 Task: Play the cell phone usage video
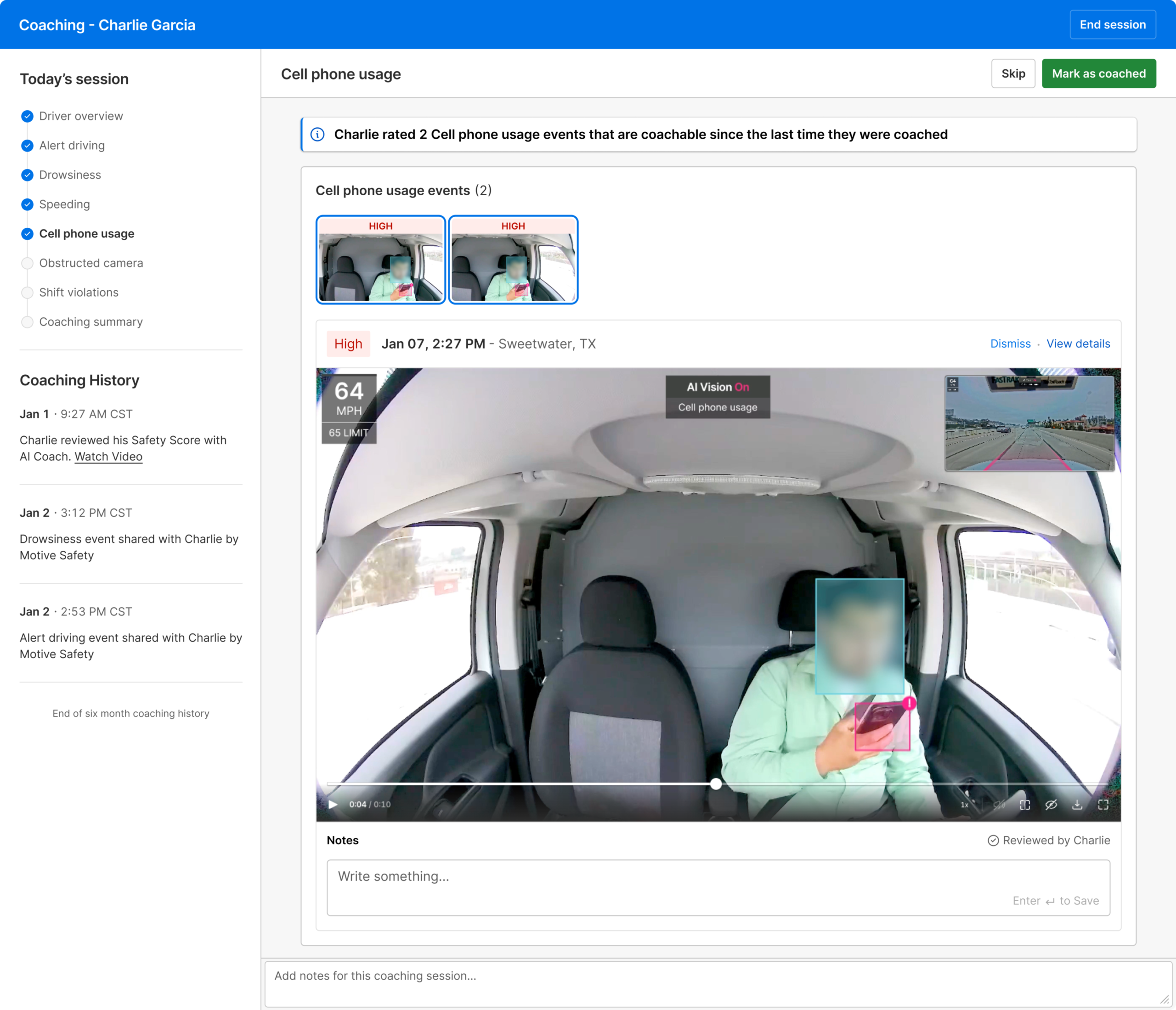point(333,804)
